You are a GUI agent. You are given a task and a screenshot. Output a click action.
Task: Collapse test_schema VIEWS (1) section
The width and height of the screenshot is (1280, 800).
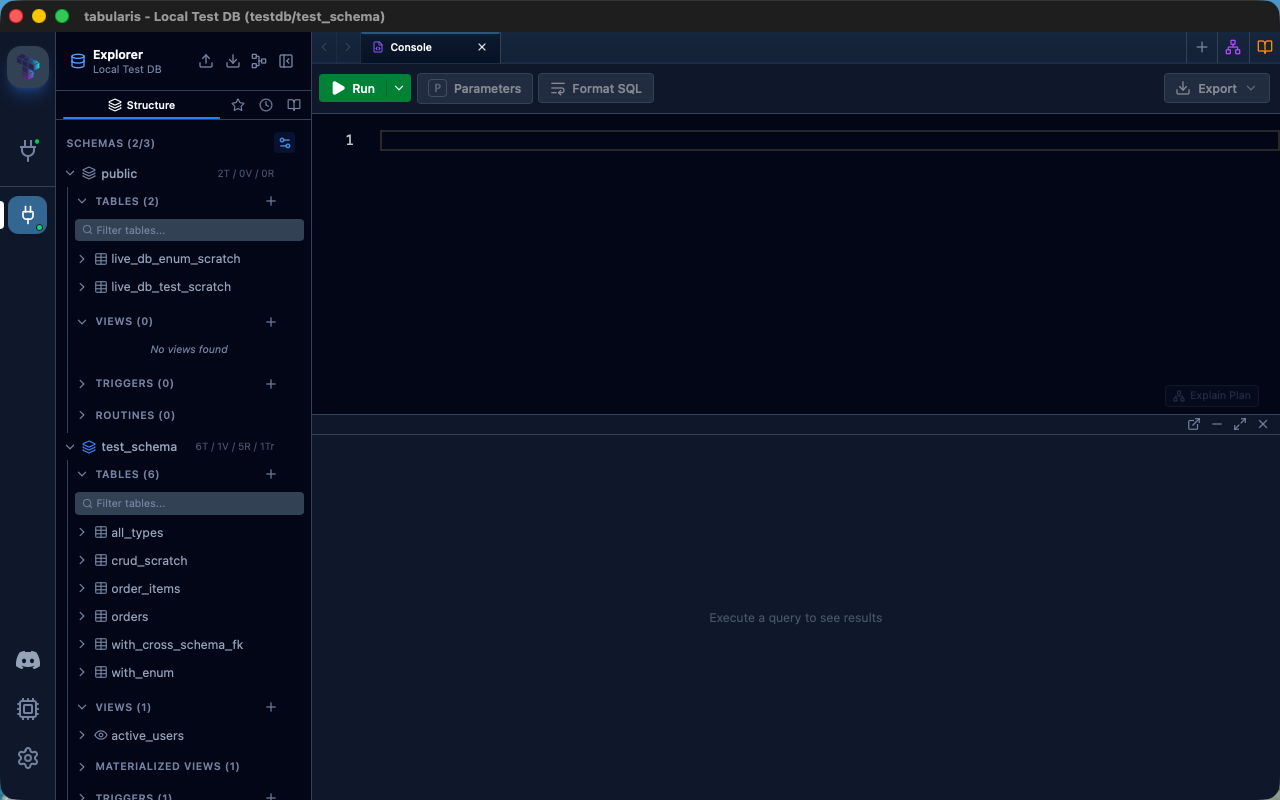click(x=82, y=707)
